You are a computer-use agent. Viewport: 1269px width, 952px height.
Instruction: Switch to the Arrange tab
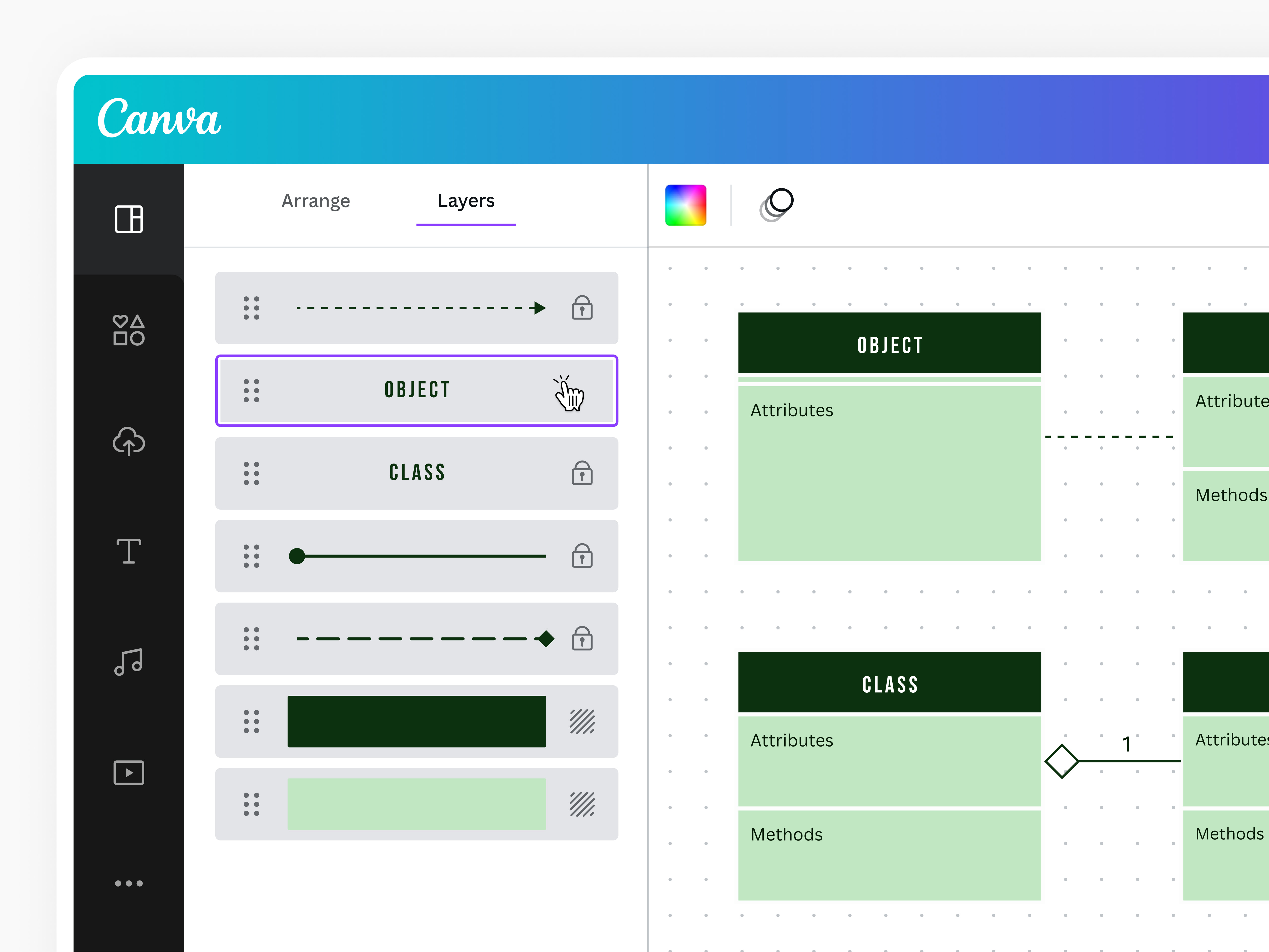315,201
